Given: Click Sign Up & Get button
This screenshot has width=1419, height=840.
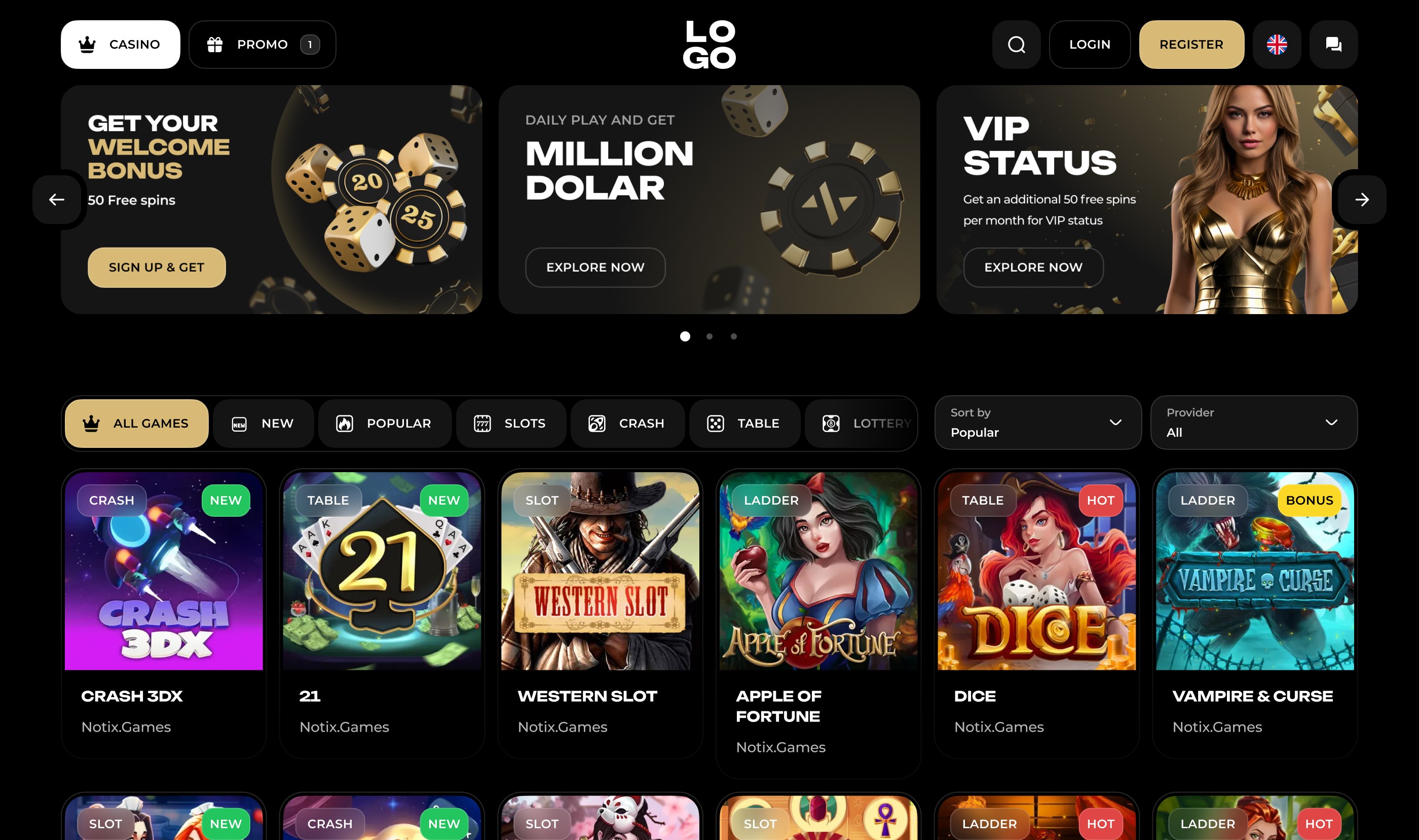Looking at the screenshot, I should point(156,267).
